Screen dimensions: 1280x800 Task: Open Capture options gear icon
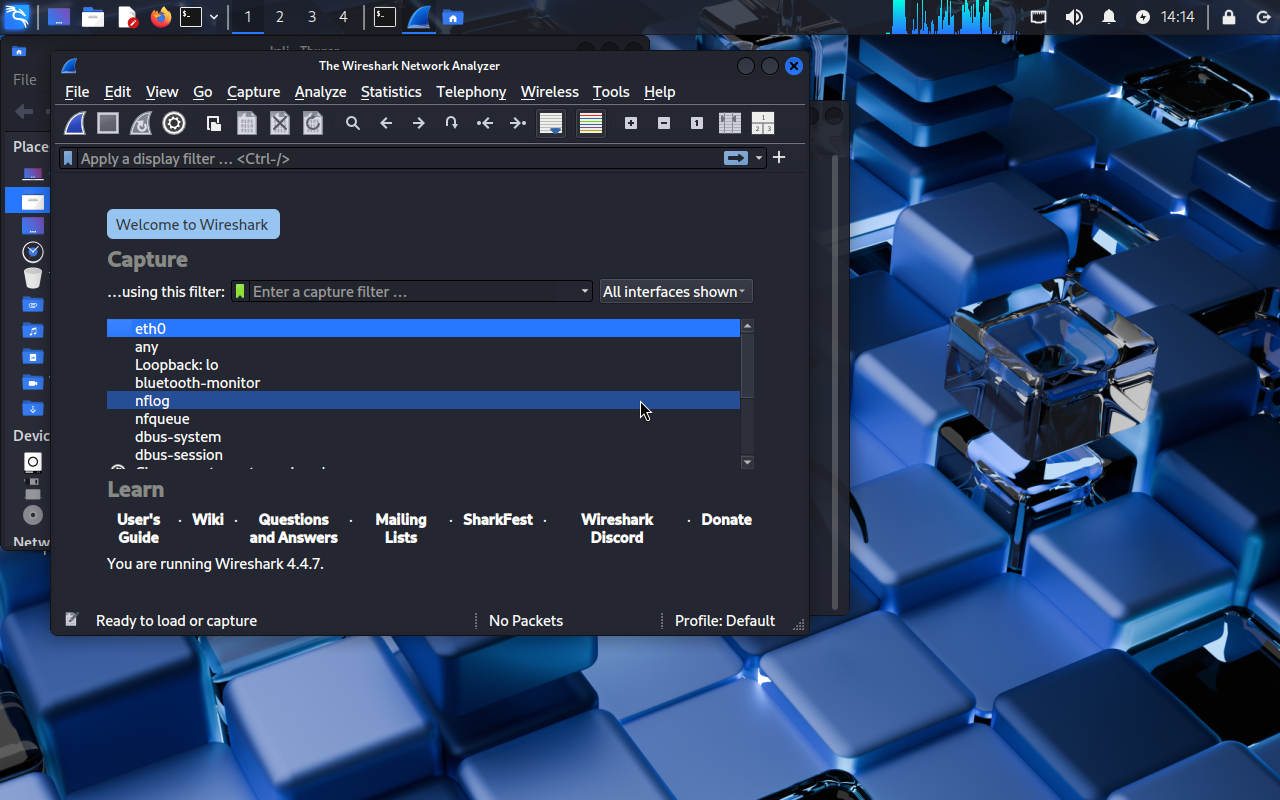pyautogui.click(x=174, y=123)
